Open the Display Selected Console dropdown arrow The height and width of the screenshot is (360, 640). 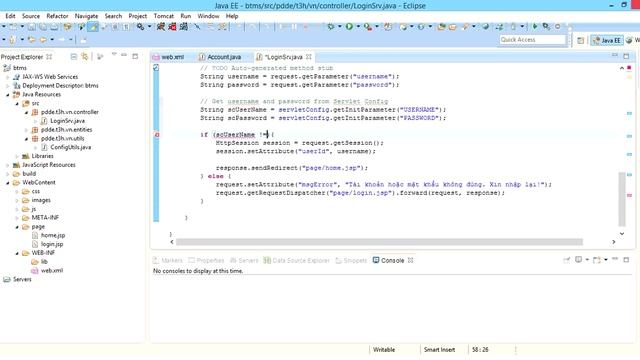point(587,260)
